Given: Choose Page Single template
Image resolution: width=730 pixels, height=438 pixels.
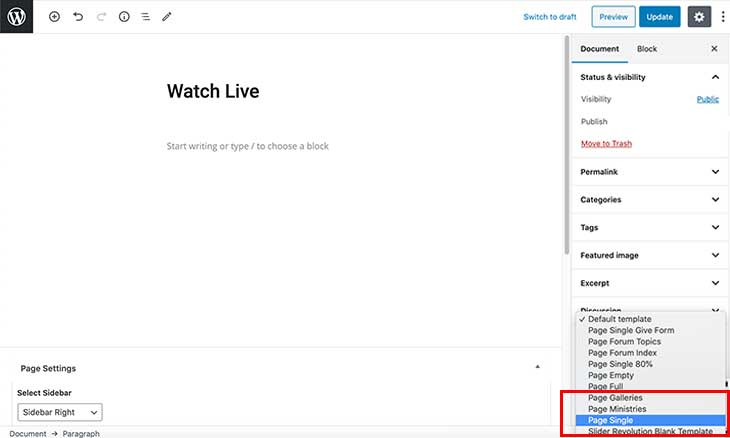Looking at the screenshot, I should (x=650, y=420).
